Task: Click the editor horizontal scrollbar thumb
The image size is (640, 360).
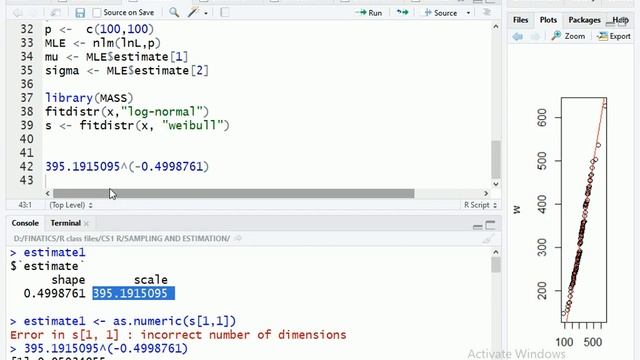Action: tap(233, 193)
